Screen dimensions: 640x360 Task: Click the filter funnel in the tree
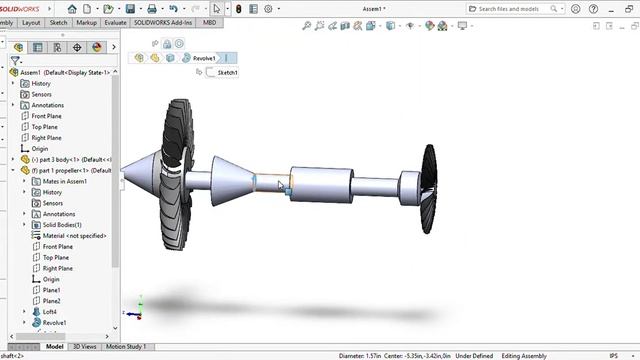pyautogui.click(x=15, y=61)
